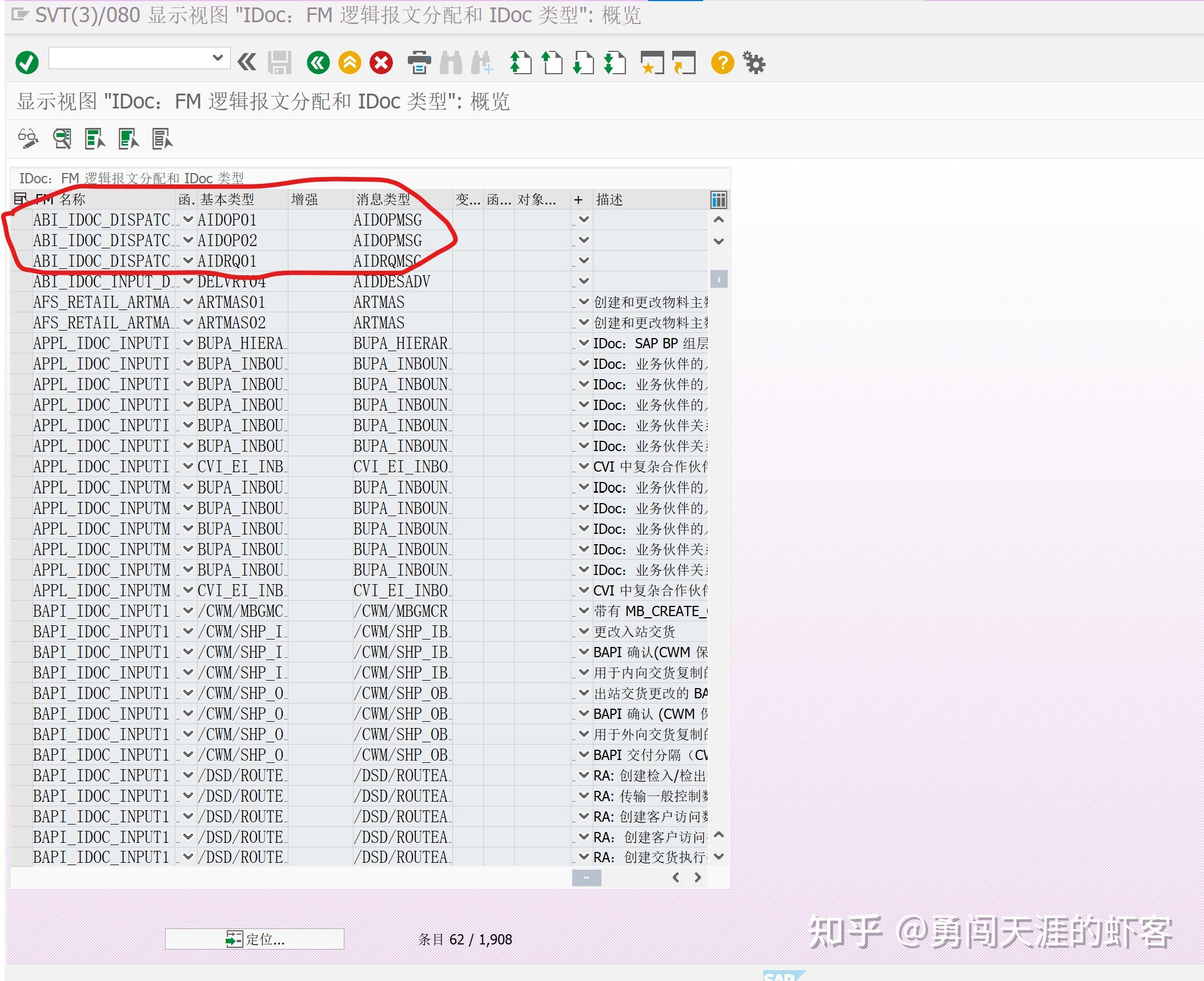Click the Find Next binoculars icon

coord(481,62)
